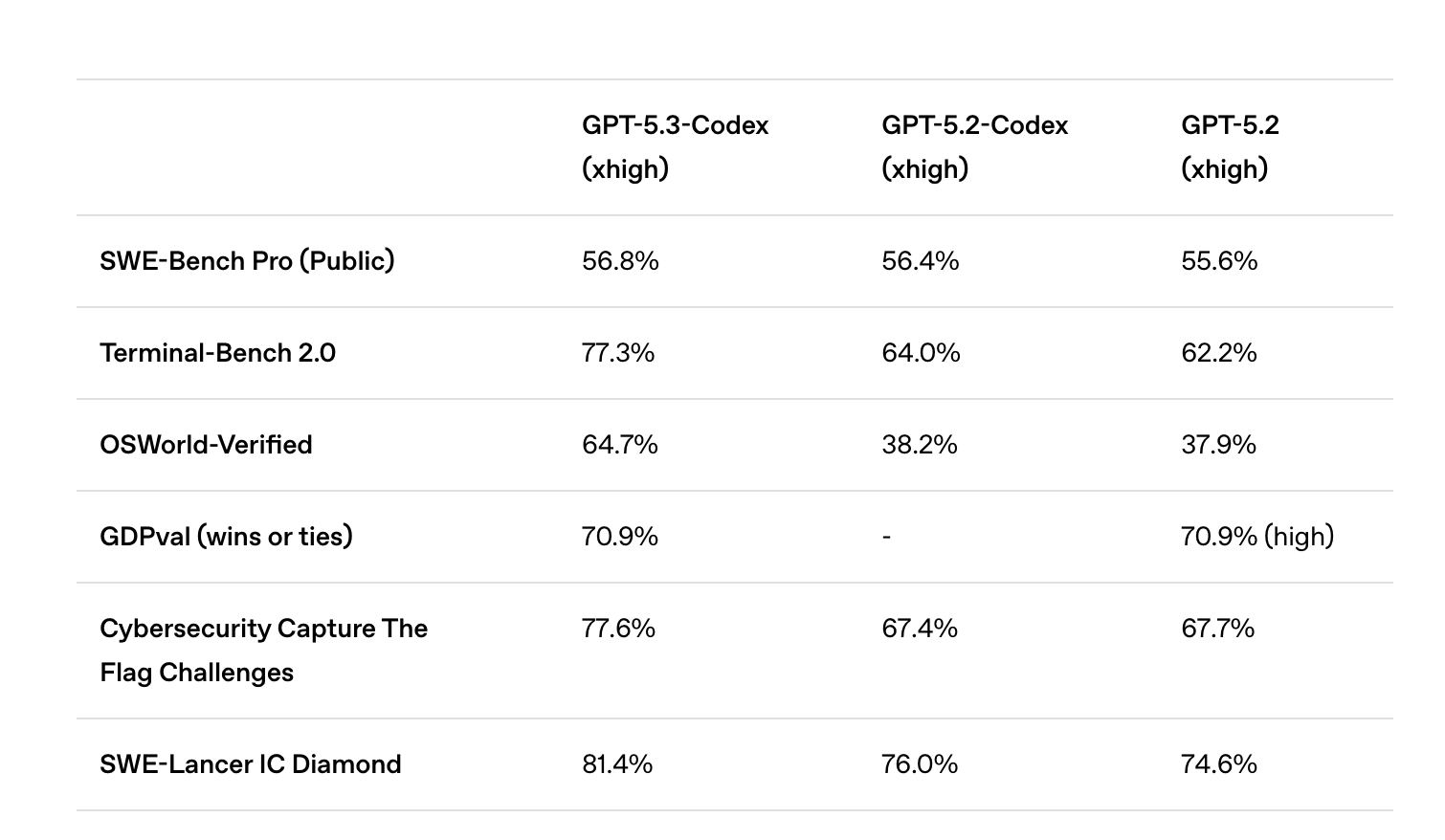Click the 70.9% (high) GDPval value

tap(1257, 536)
